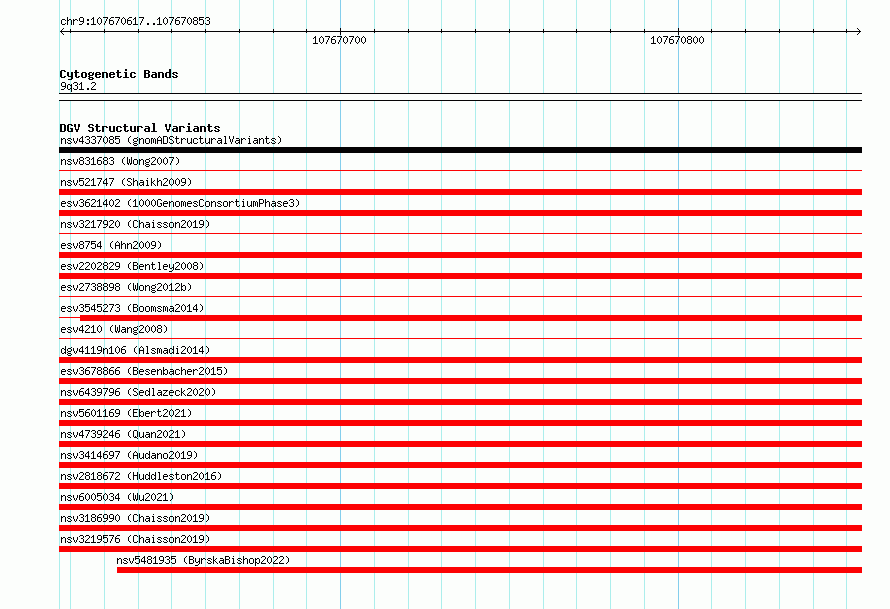Open variant esv3545273 (Boomsma2014)
The width and height of the screenshot is (890, 609).
click(132, 308)
